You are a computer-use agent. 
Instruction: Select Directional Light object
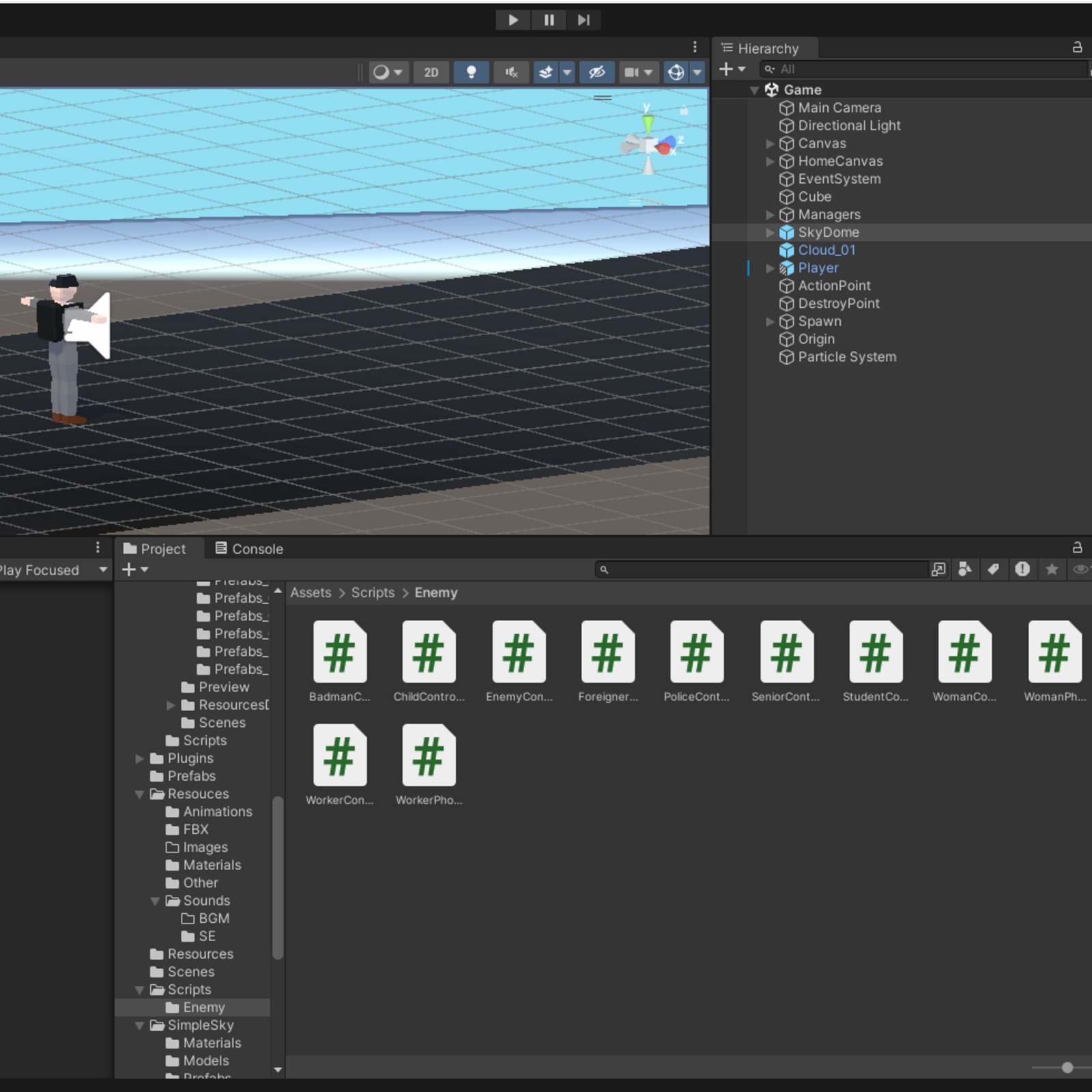[x=849, y=126]
